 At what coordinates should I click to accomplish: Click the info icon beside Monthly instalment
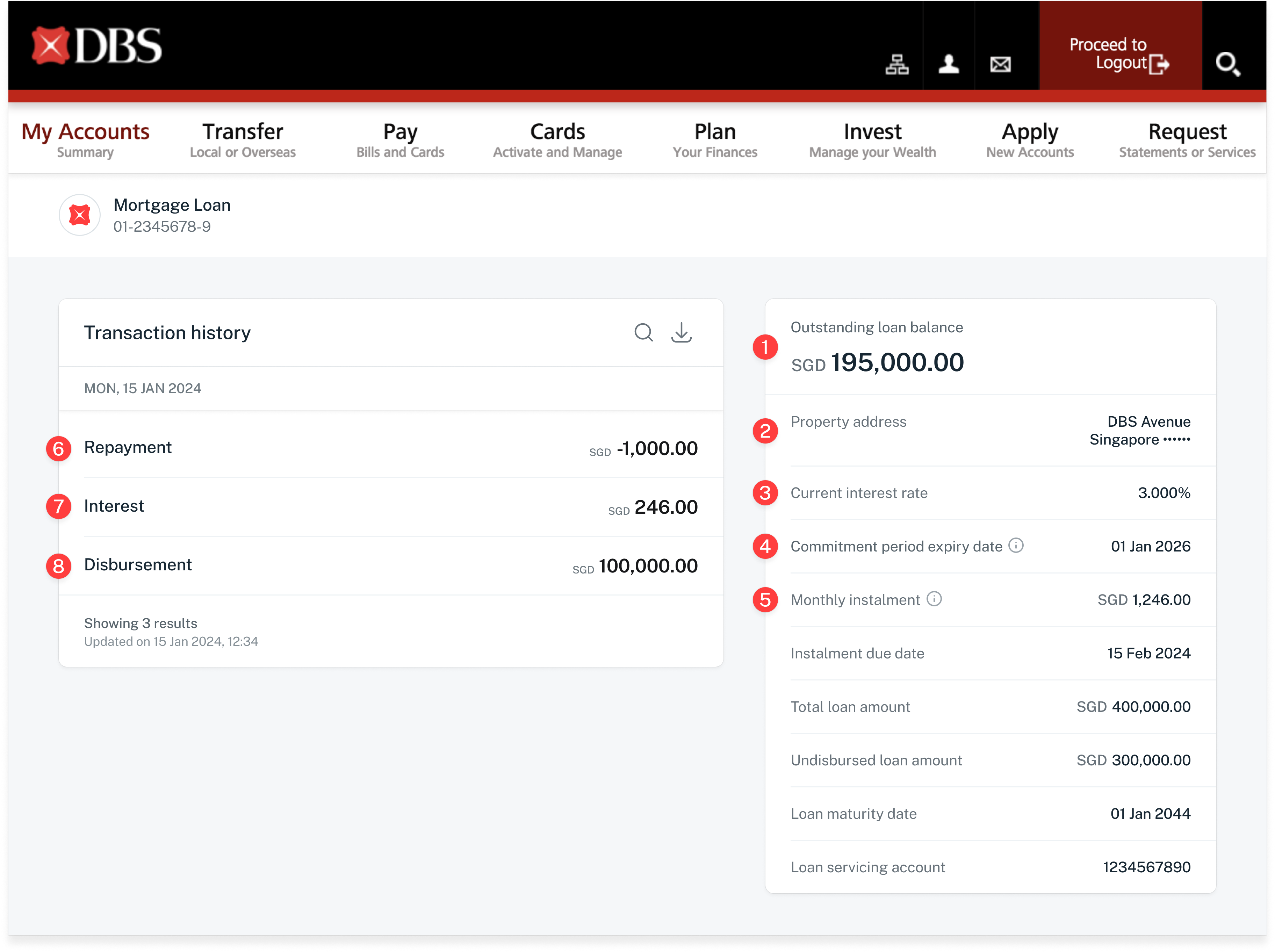point(934,599)
